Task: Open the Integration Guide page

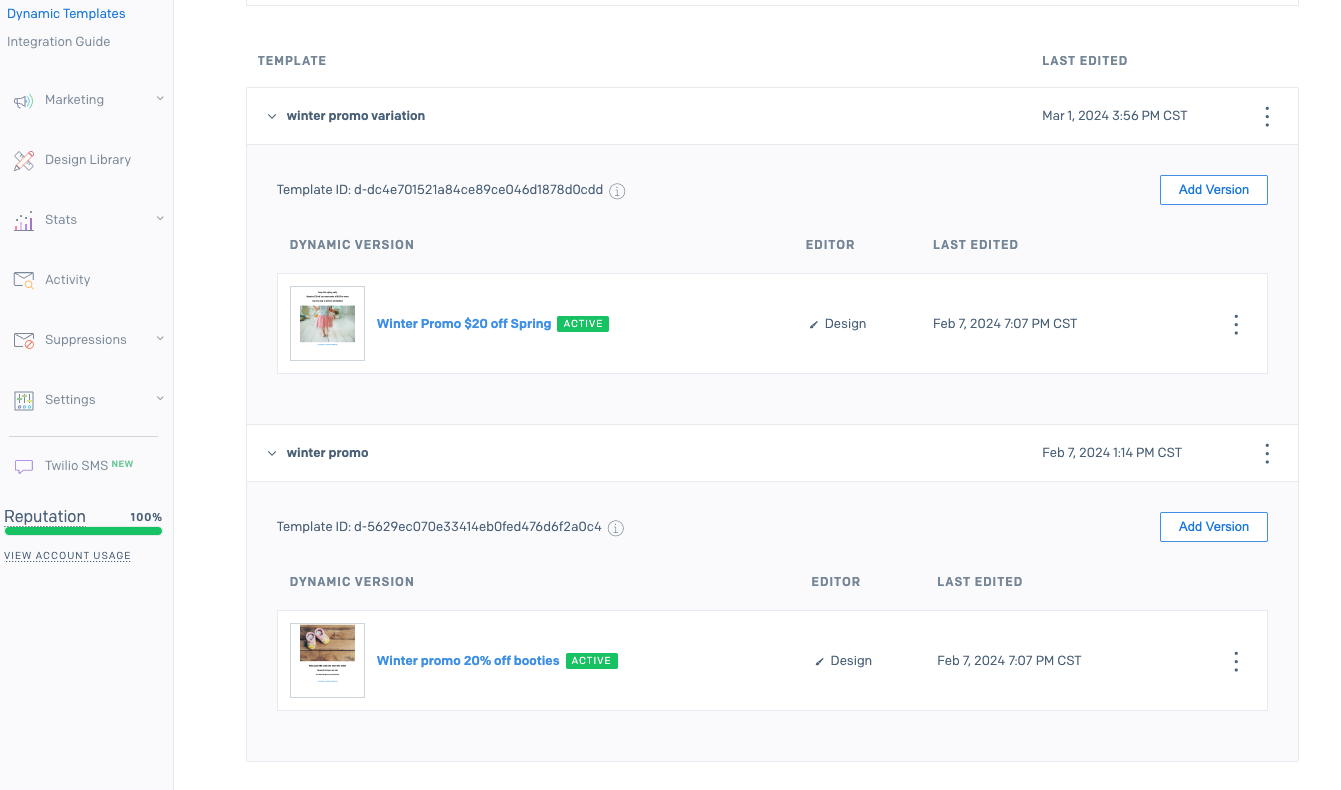Action: [58, 41]
